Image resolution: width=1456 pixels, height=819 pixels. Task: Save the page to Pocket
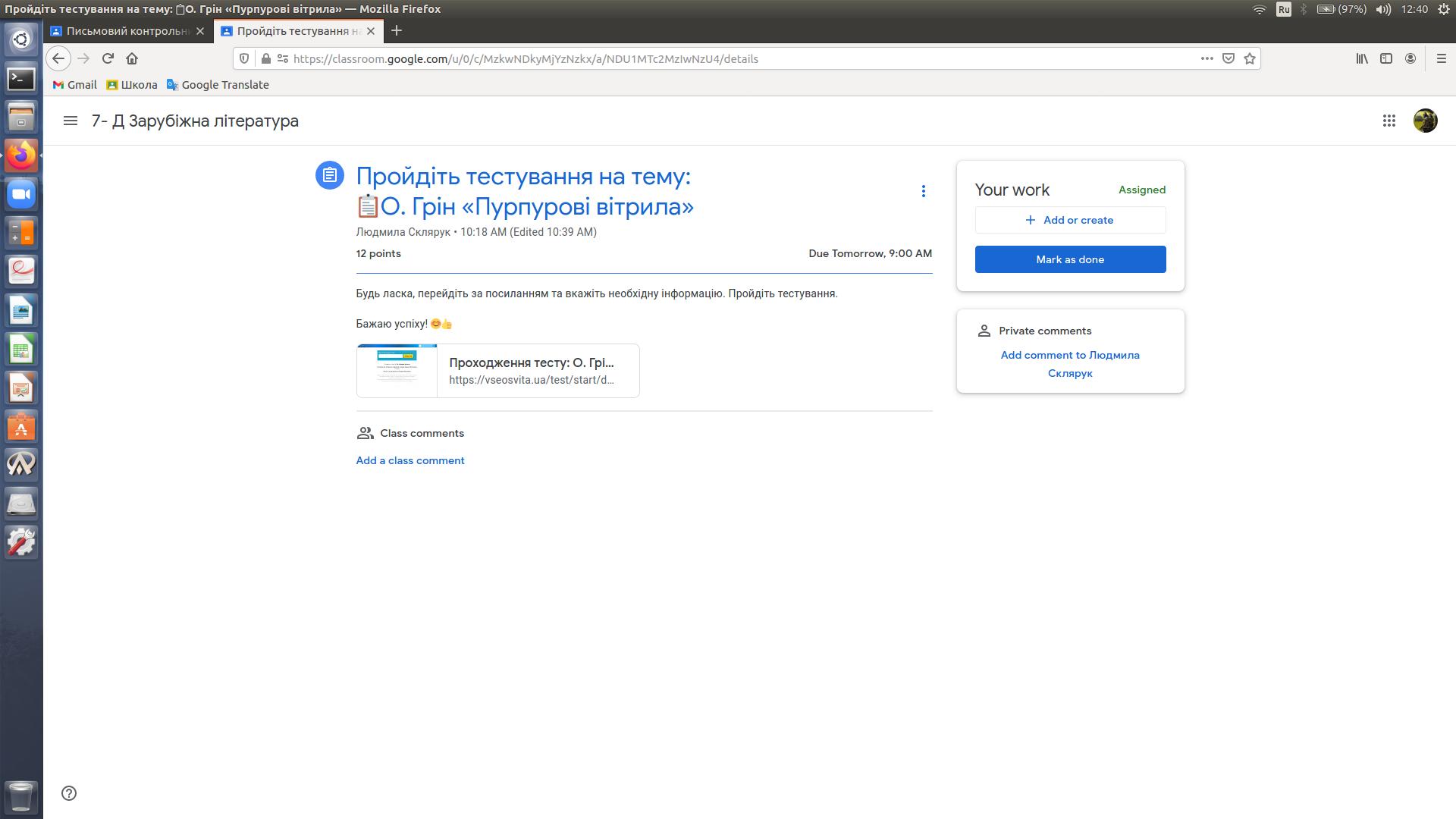click(x=1228, y=58)
